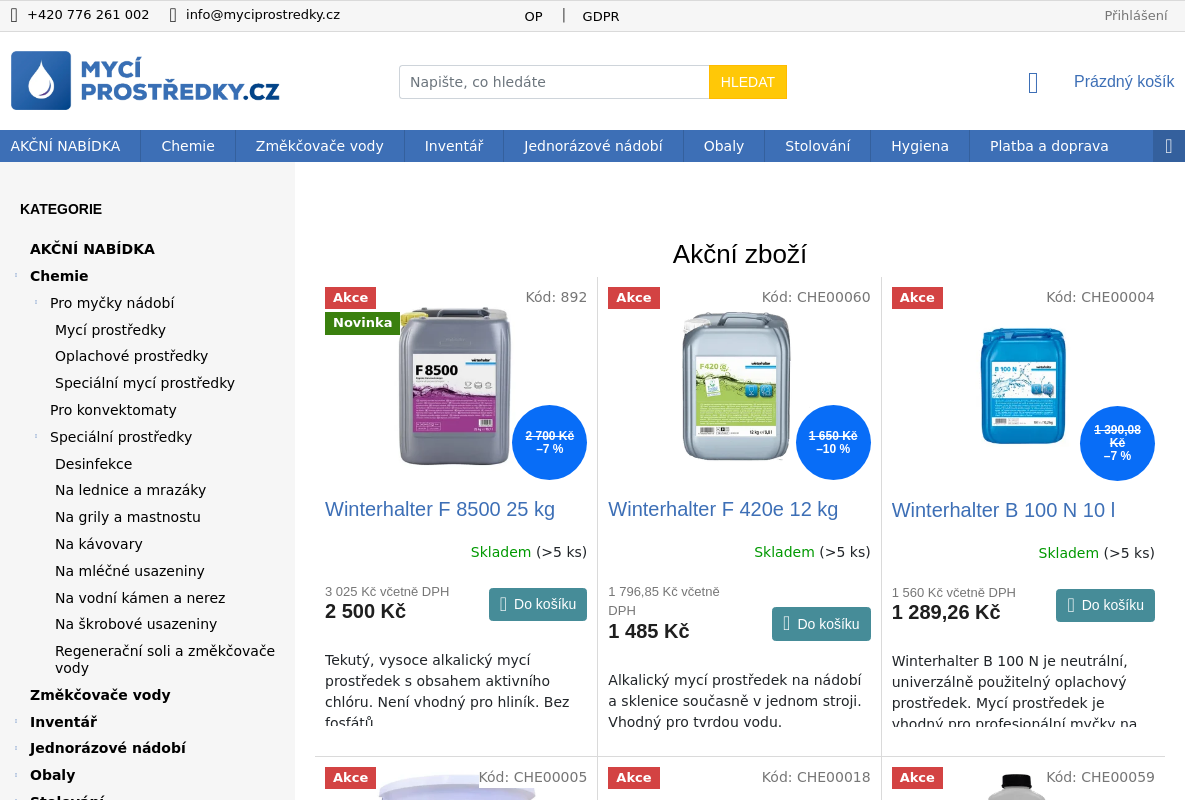This screenshot has width=1200, height=800.
Task: Click the −7 % discount badge on Winterhalter B 100 N
Action: tap(1117, 443)
